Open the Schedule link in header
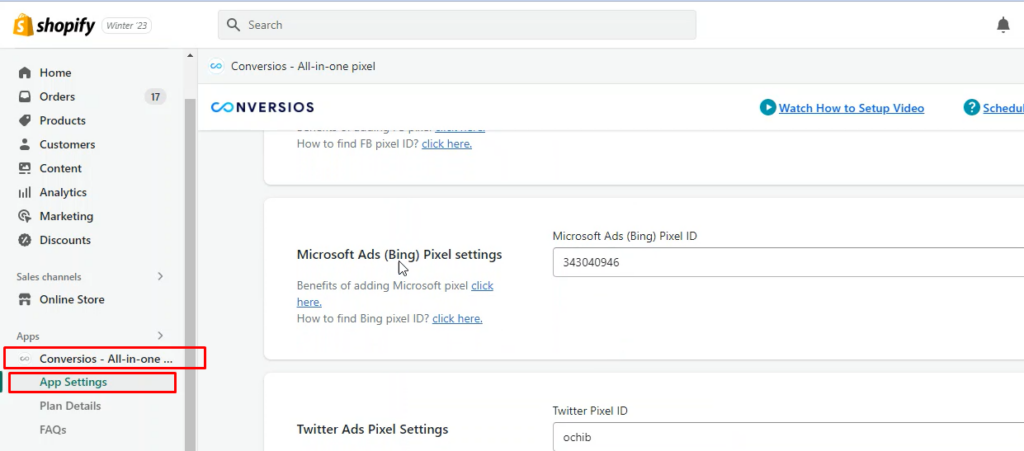The width and height of the screenshot is (1024, 451). (1003, 108)
